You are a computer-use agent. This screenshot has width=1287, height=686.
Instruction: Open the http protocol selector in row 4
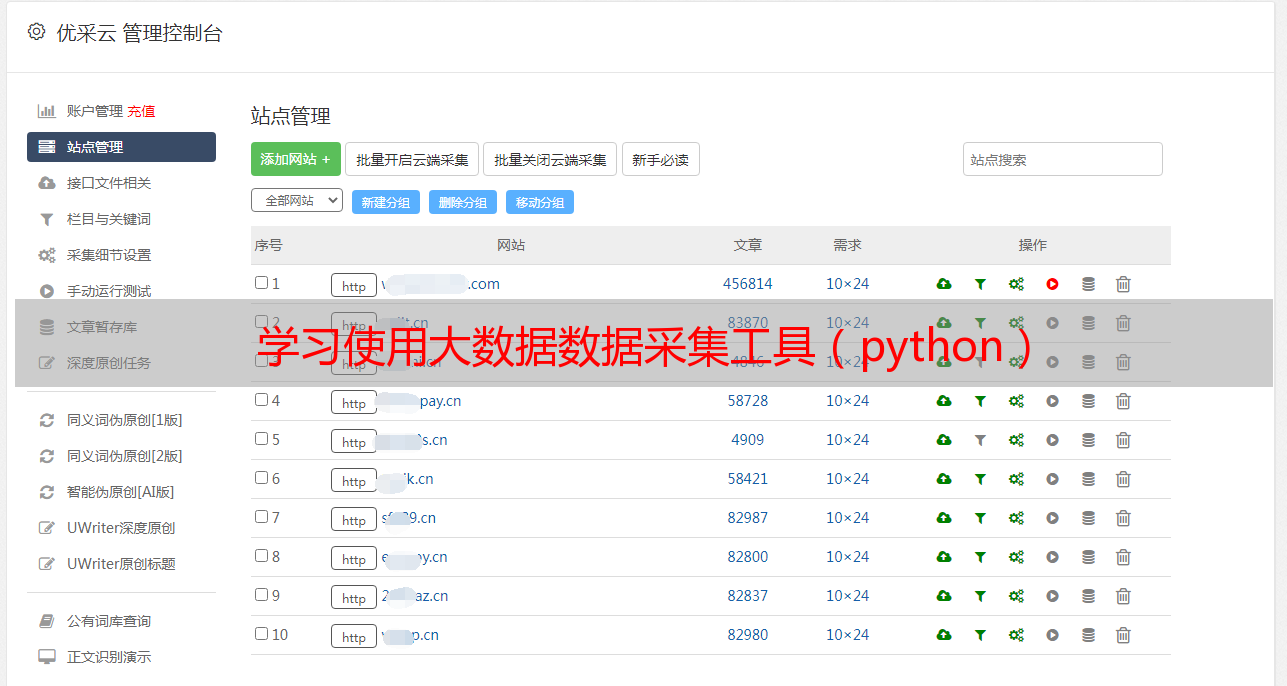(x=354, y=402)
